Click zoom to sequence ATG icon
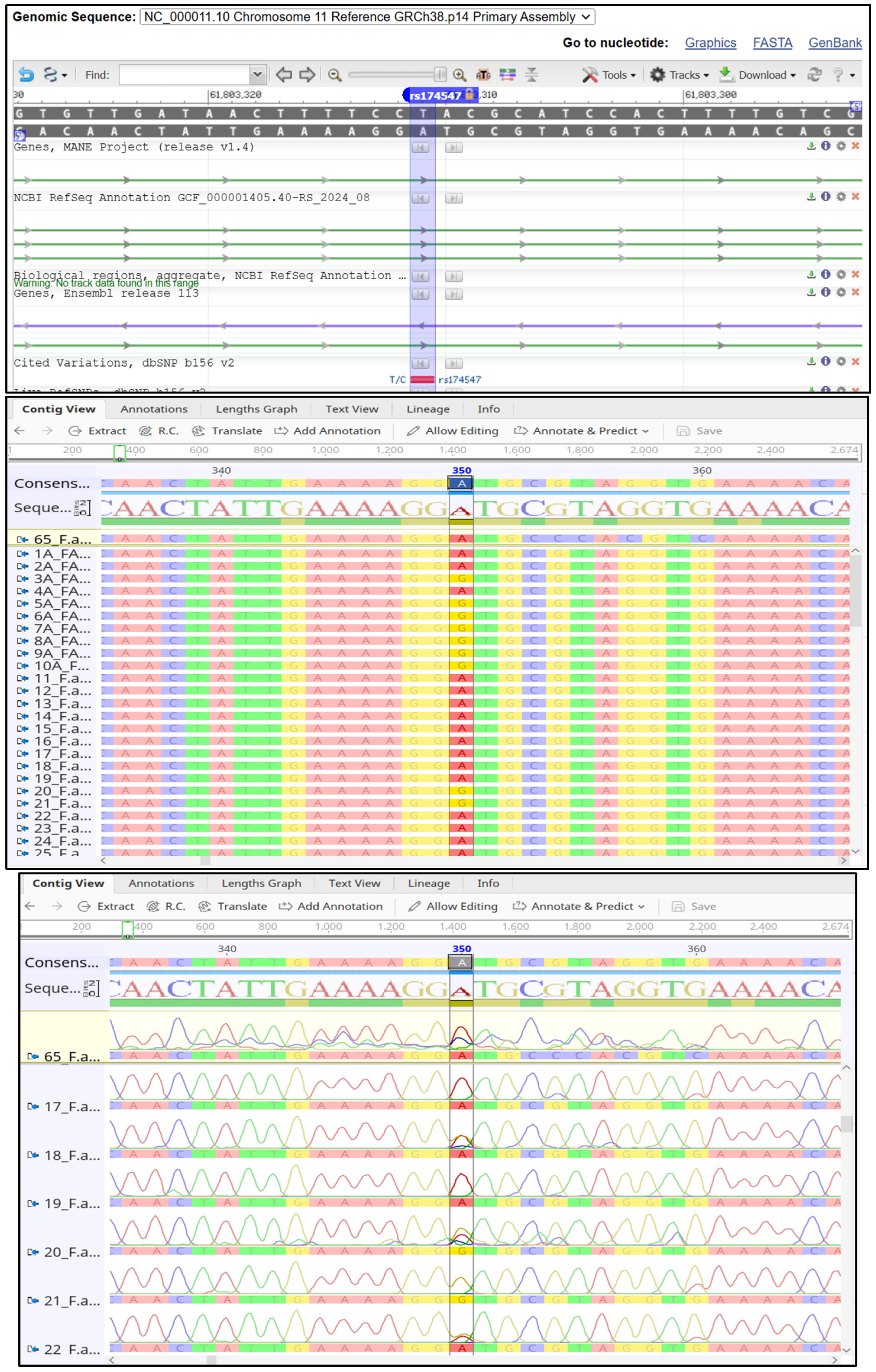 point(483,75)
